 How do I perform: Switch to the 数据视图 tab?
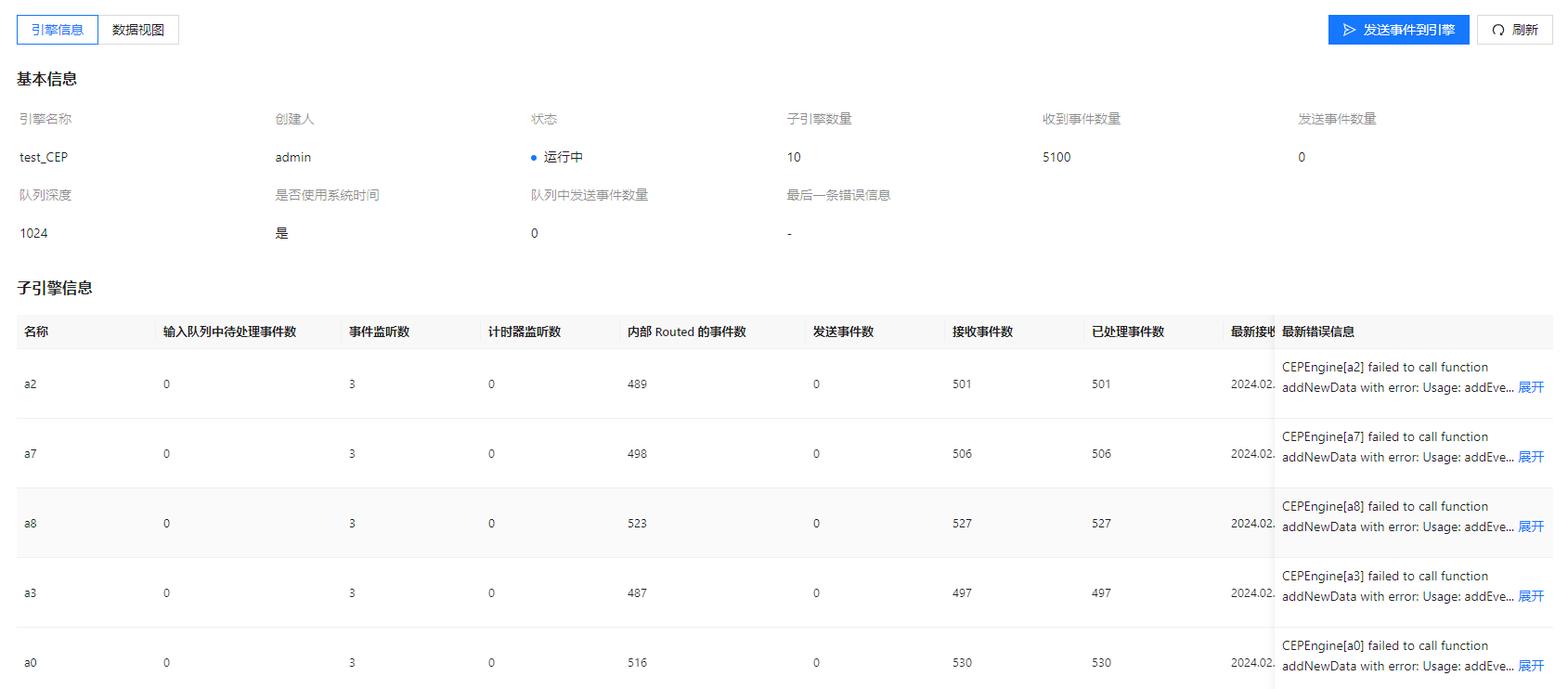138,30
